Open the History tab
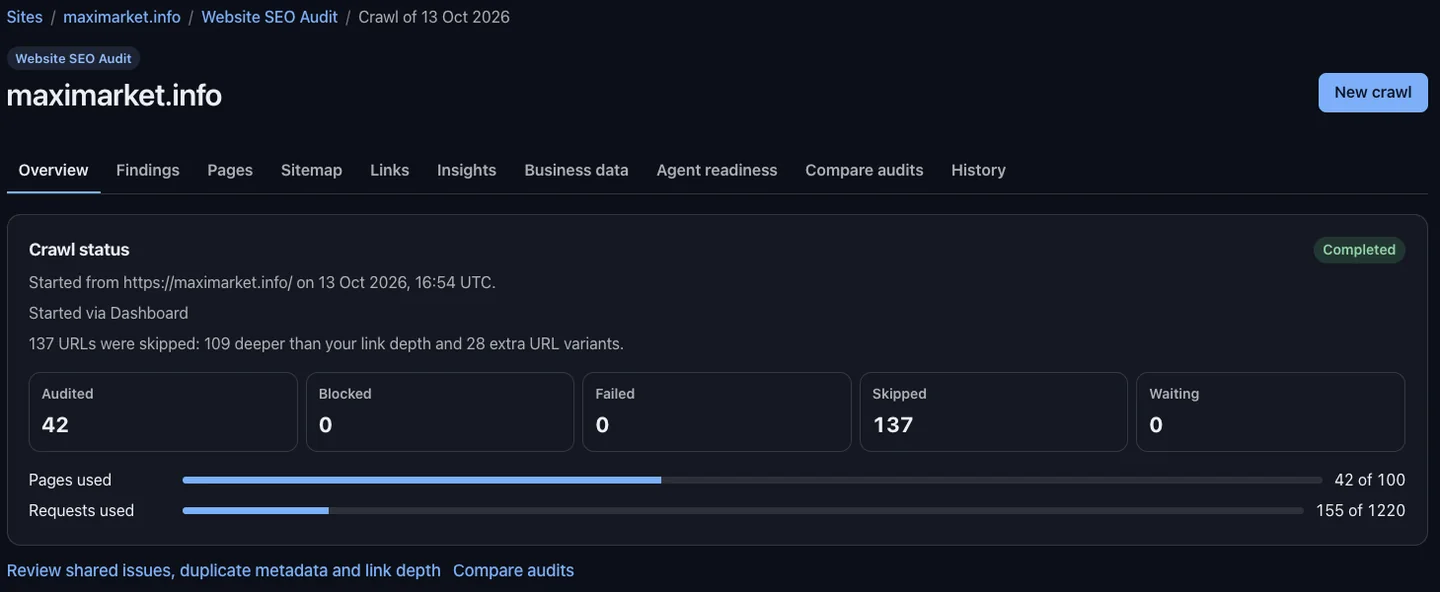This screenshot has height=592, width=1440. (x=978, y=170)
